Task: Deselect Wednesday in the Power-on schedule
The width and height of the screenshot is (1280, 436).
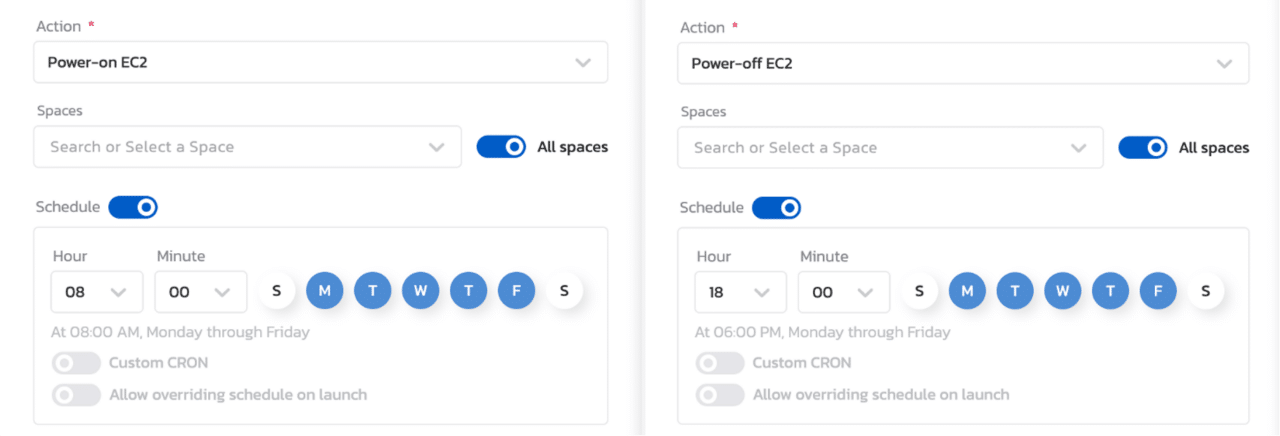Action: [421, 291]
